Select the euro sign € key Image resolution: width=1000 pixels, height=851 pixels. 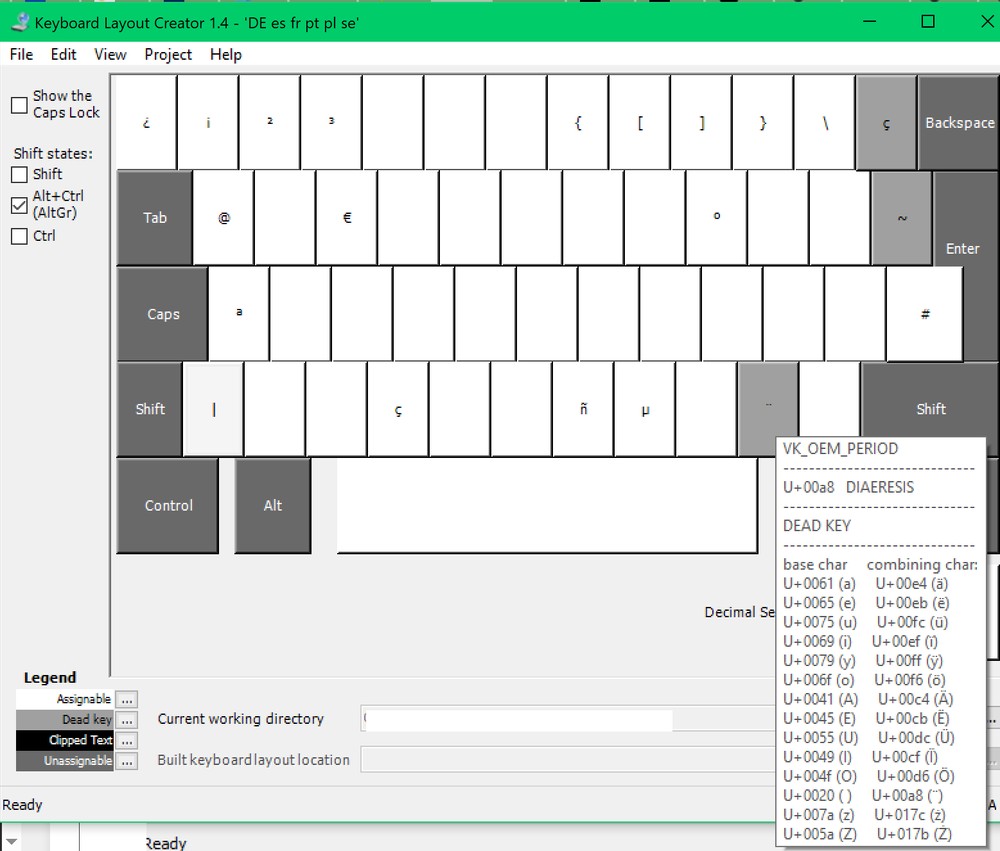point(346,217)
